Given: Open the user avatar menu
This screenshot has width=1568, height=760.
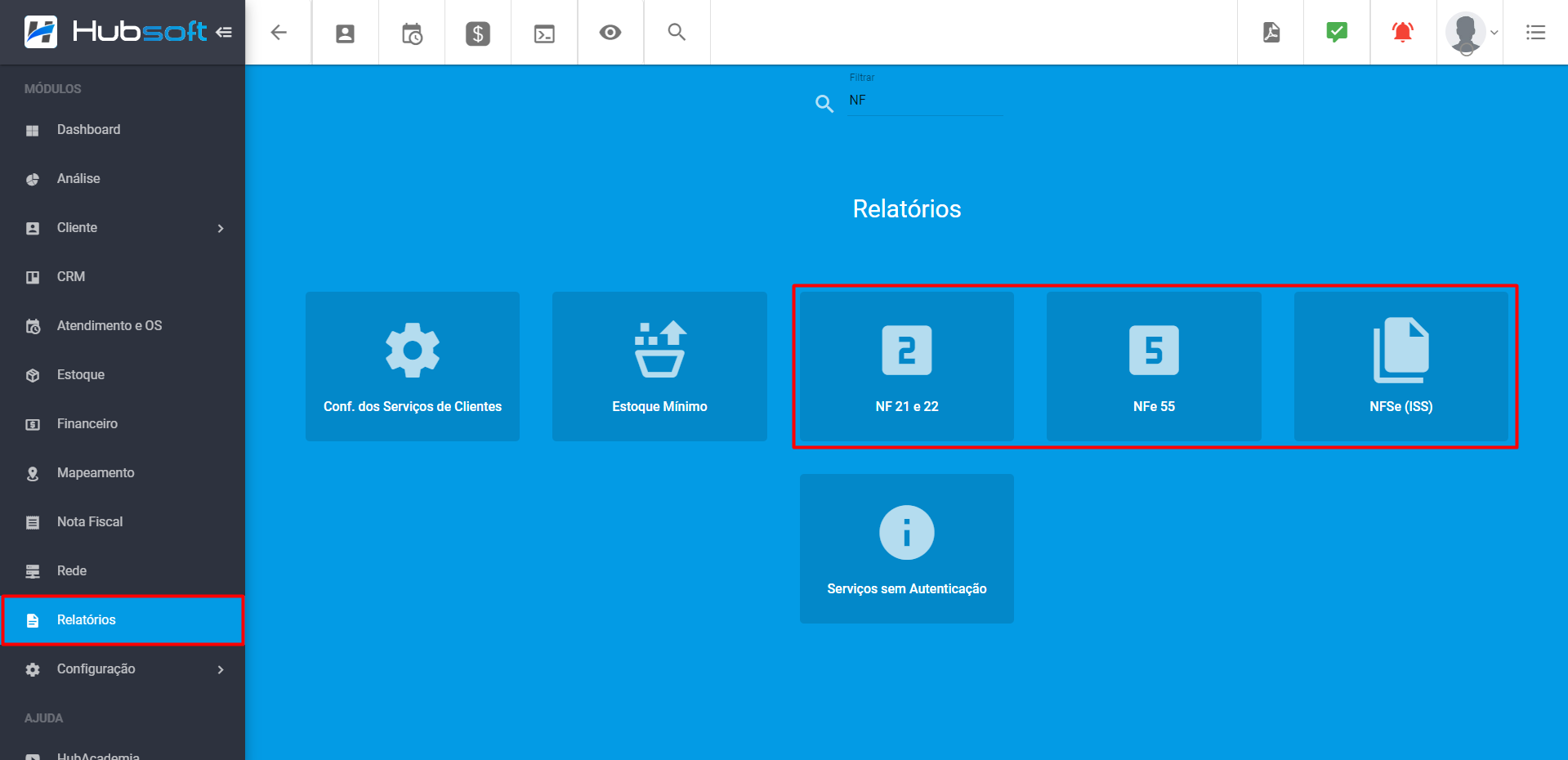Looking at the screenshot, I should (x=1466, y=33).
